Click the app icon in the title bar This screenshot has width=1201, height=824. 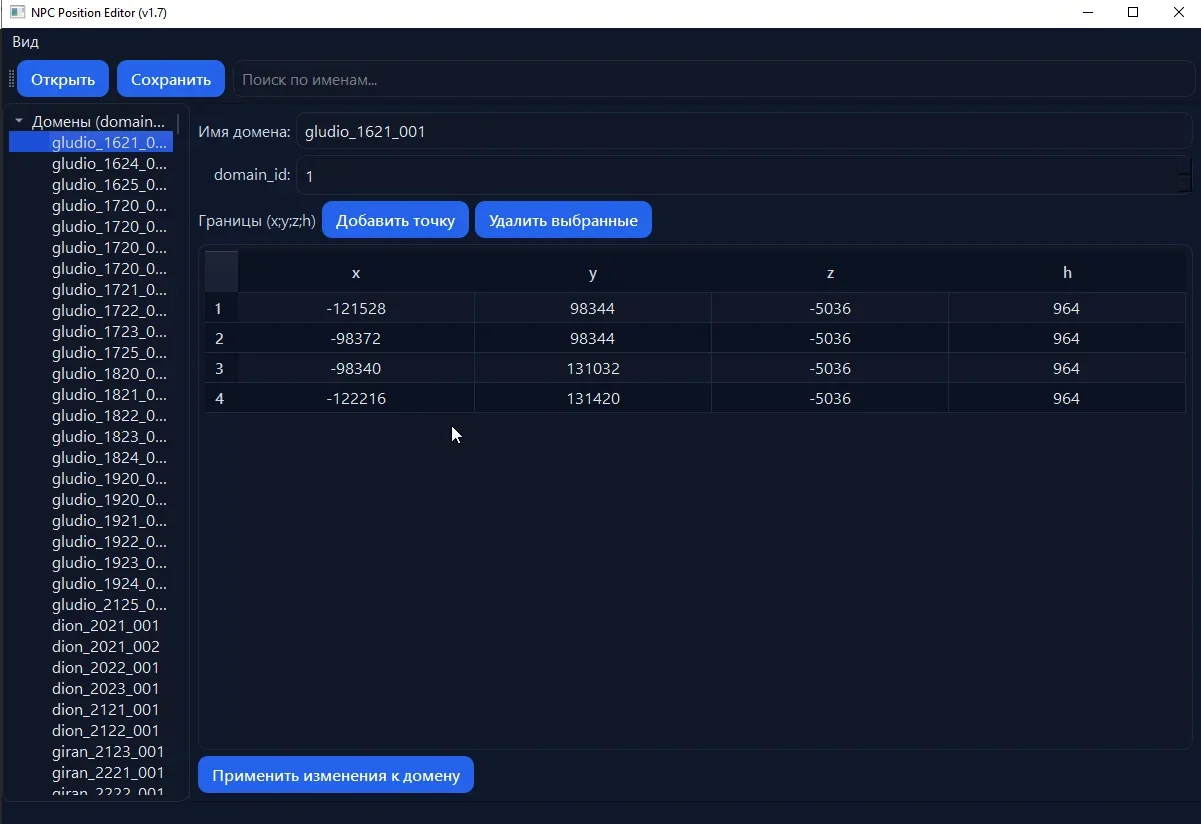17,12
